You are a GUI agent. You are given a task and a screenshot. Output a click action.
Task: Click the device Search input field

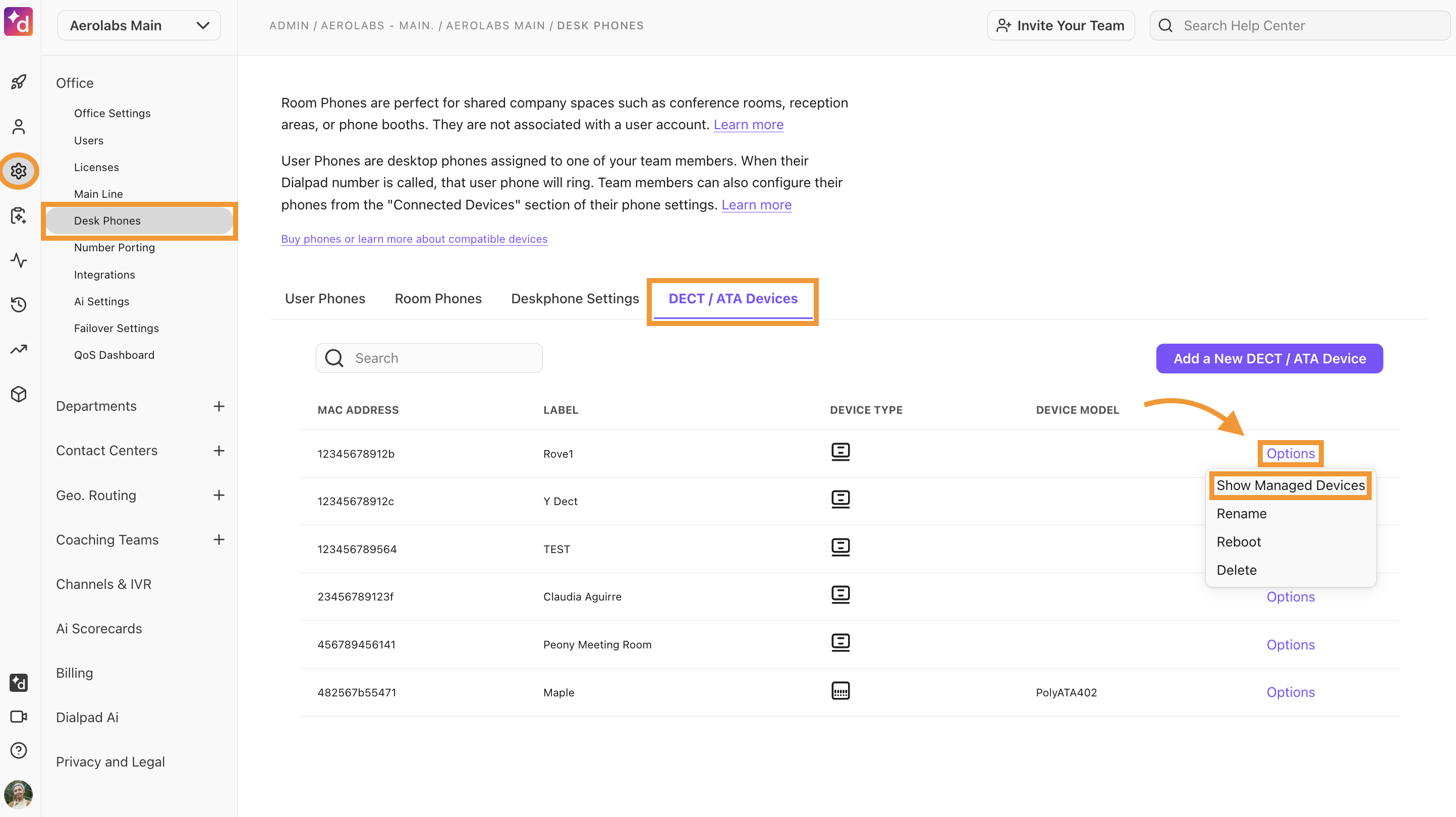tap(429, 358)
